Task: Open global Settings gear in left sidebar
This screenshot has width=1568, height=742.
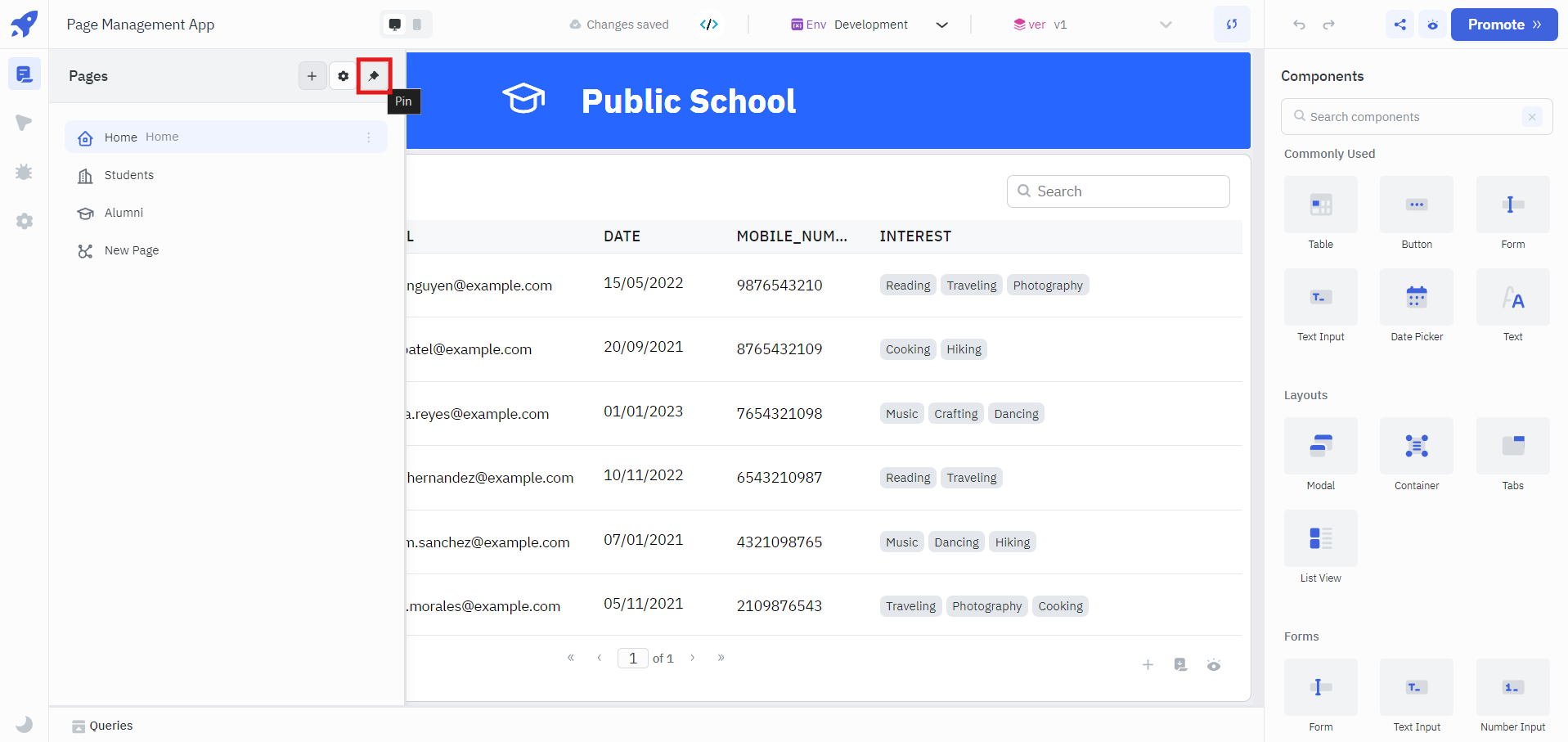Action: (25, 221)
